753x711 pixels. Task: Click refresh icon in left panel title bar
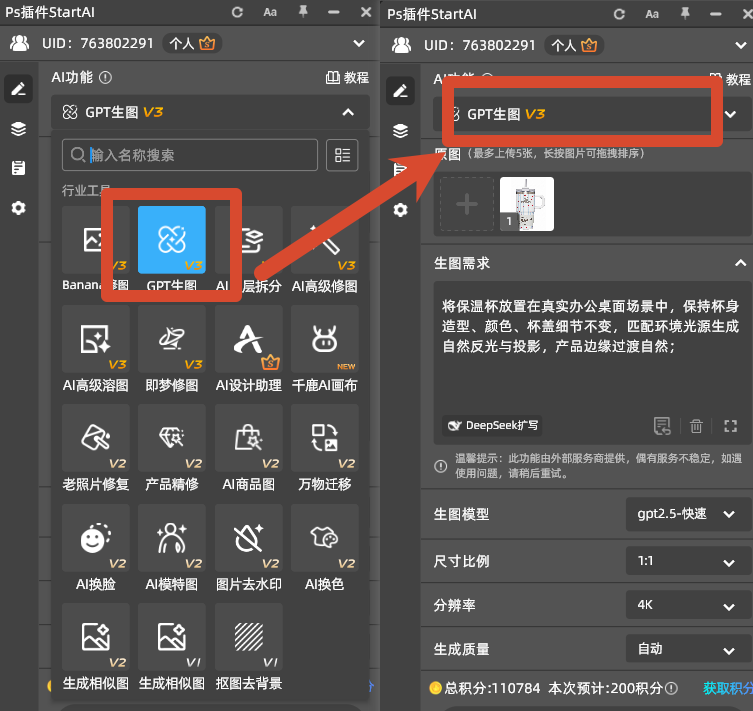pos(237,12)
